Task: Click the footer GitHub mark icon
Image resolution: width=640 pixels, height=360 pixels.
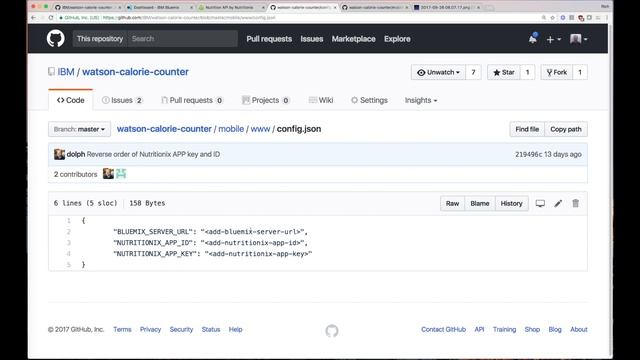Action: coord(332,331)
